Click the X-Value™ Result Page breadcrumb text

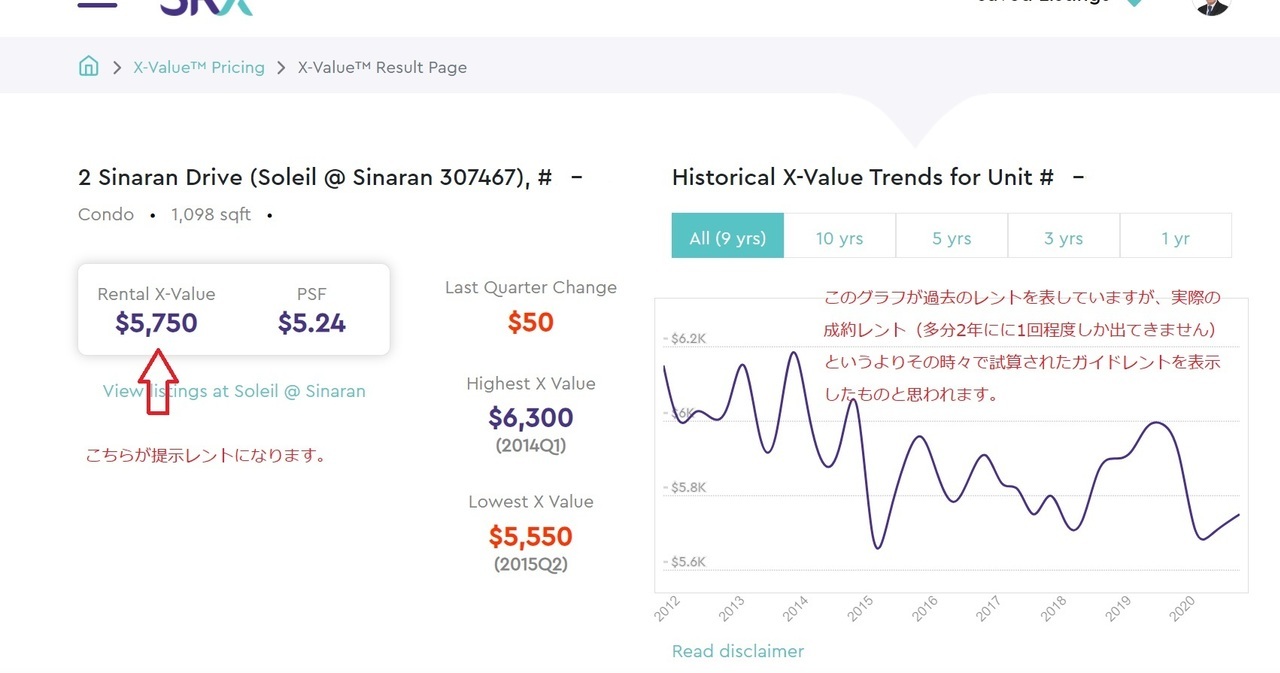382,68
